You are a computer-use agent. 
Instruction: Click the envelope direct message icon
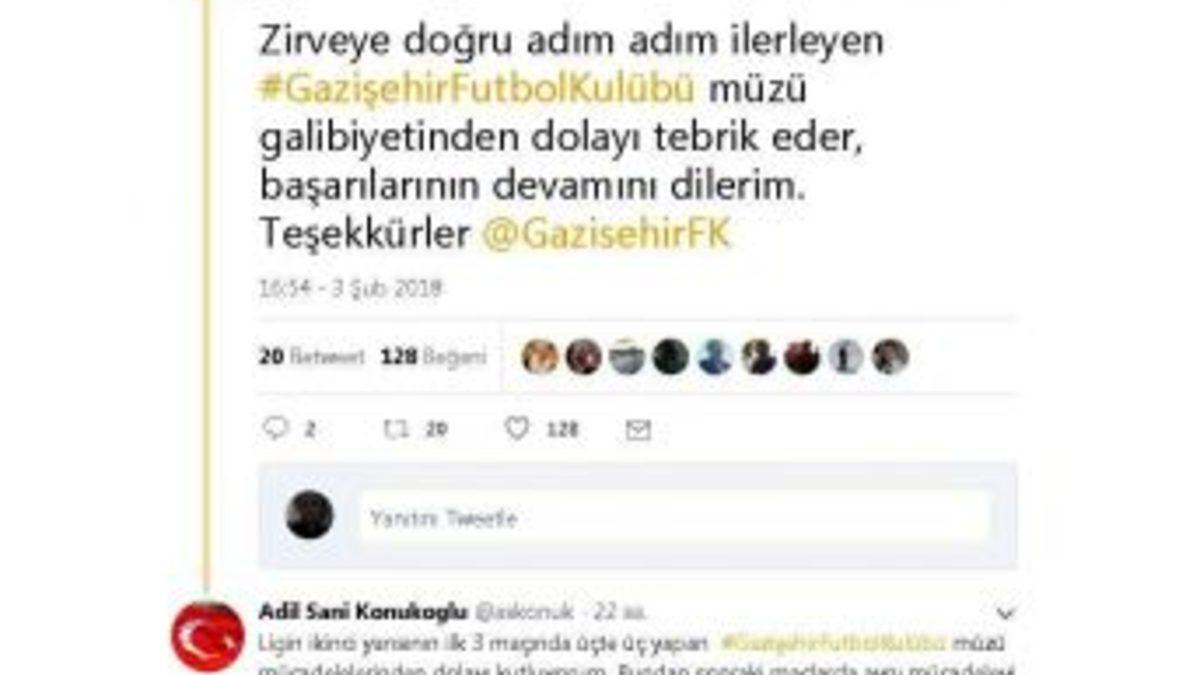pos(638,430)
